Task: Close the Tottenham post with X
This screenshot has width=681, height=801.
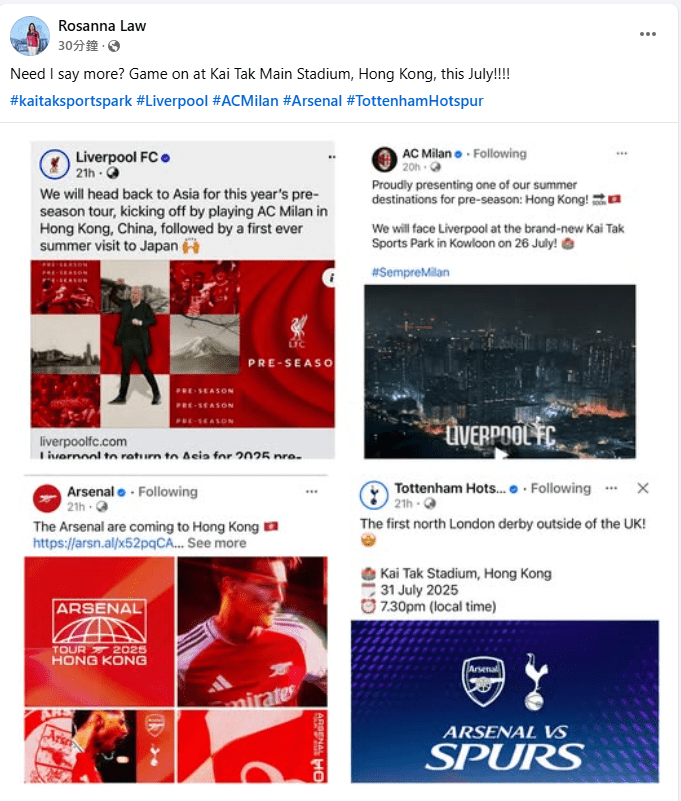Action: click(x=643, y=488)
